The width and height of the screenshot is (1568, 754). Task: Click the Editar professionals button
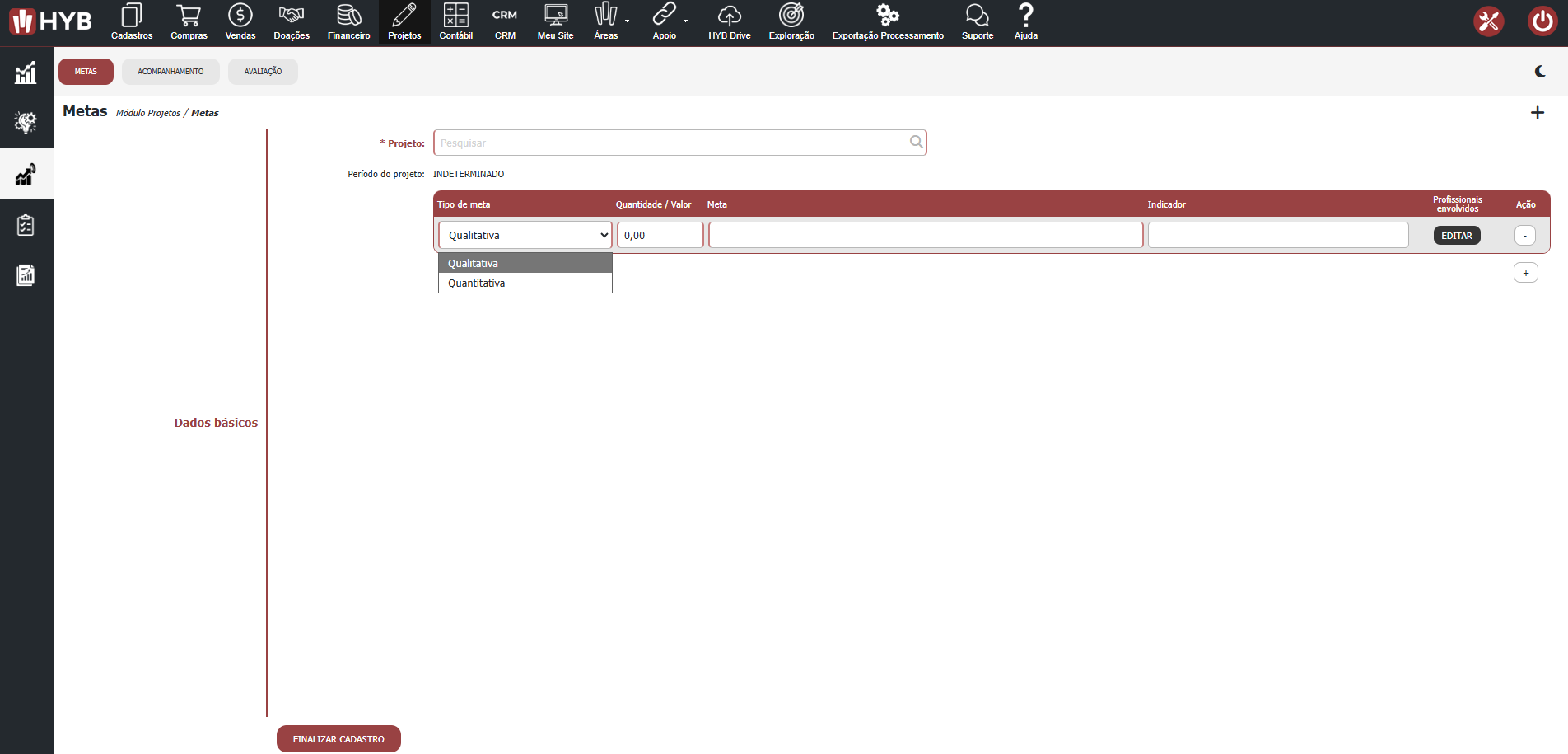point(1456,236)
